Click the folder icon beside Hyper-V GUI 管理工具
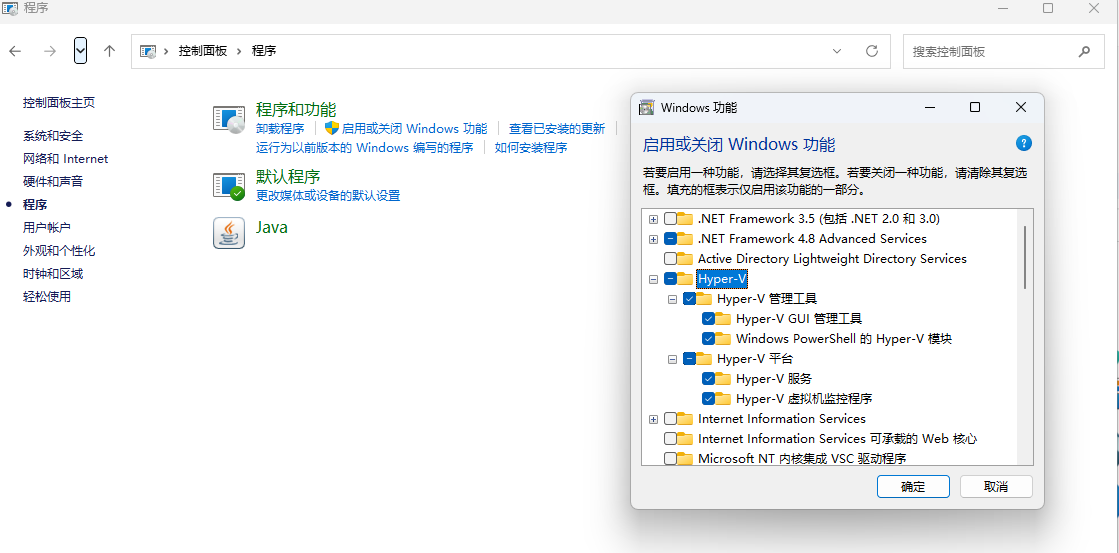 tap(723, 318)
